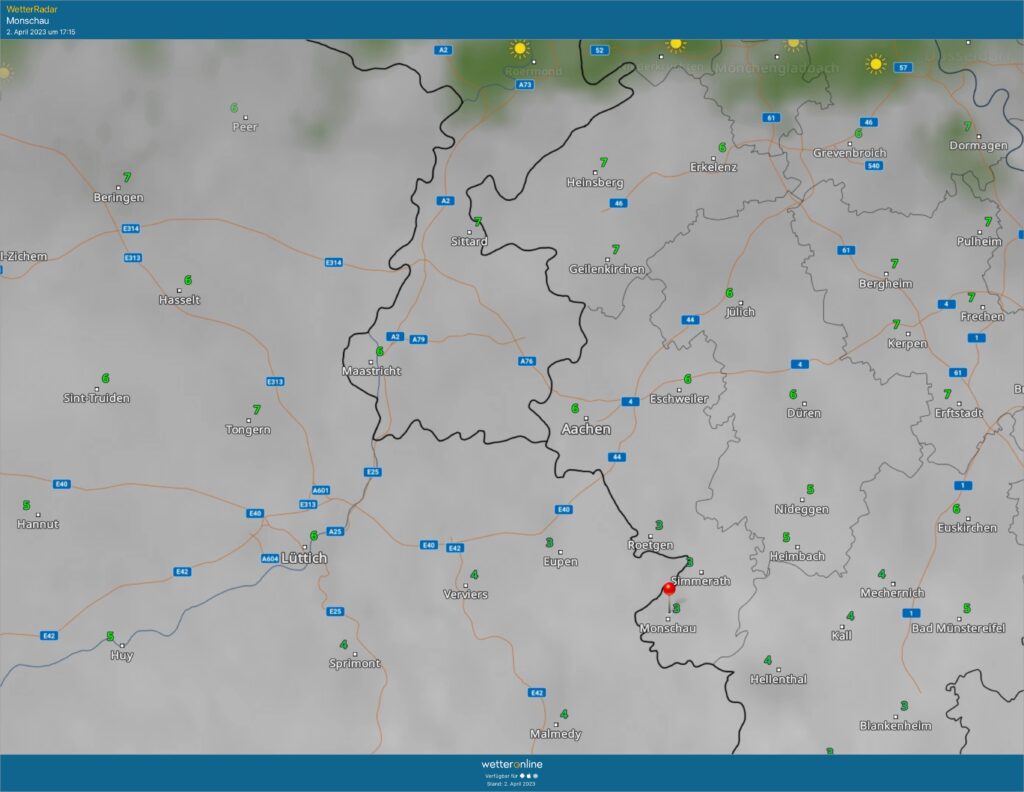Viewport: 1024px width, 792px height.
Task: Select the 52 road shield
Action: 600,50
